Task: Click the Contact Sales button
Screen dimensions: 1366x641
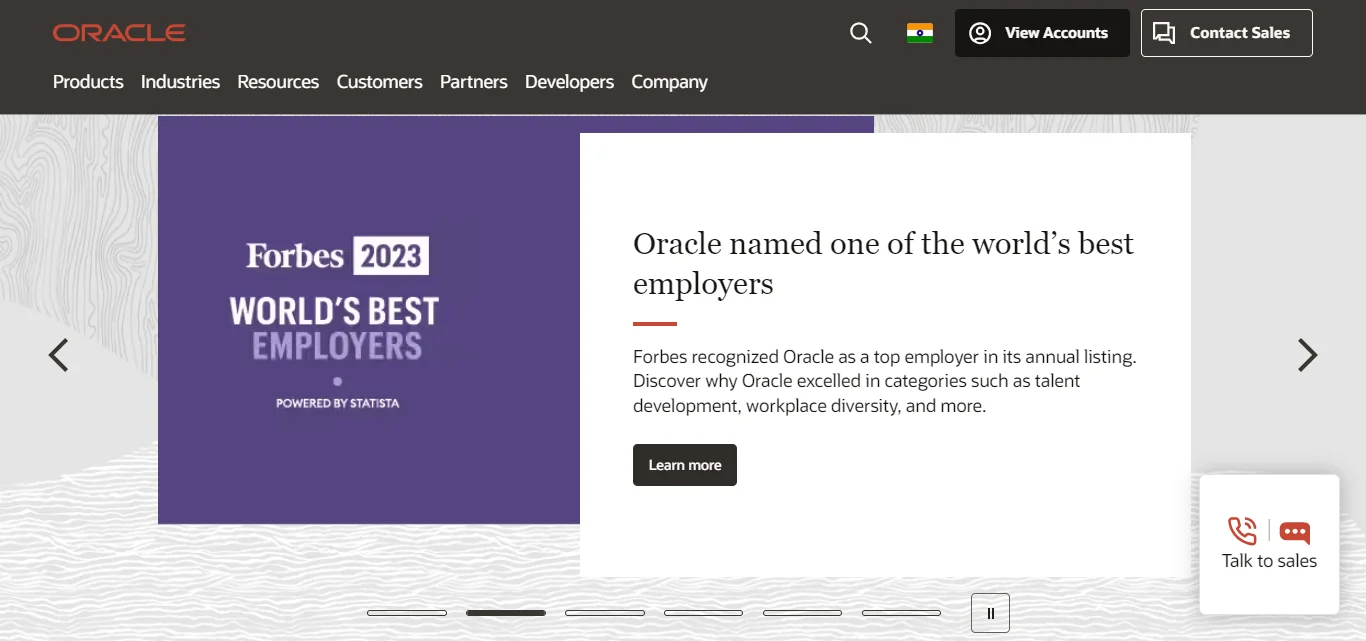Action: 1227,33
